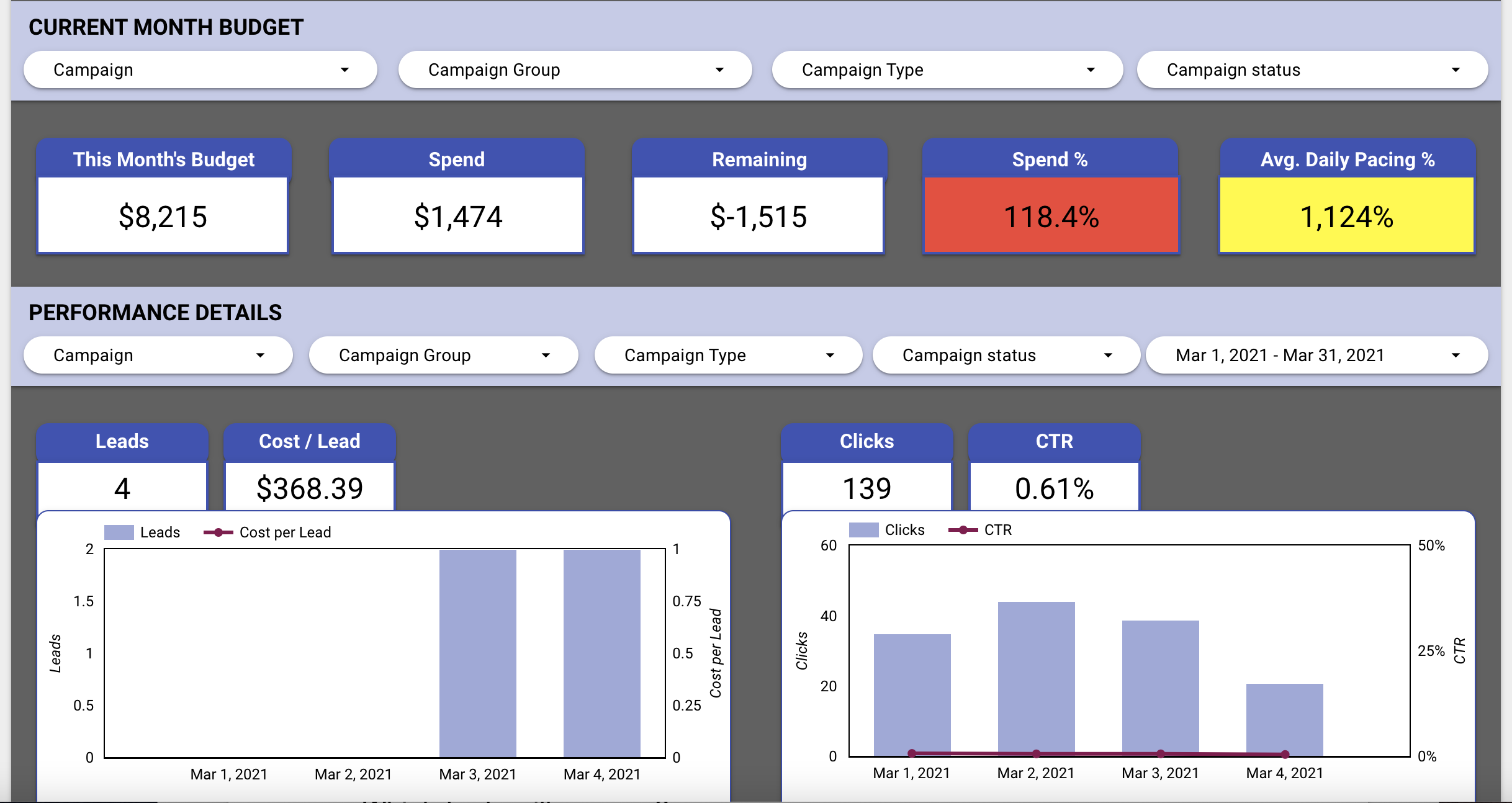1512x803 pixels.
Task: Click the Clicks legend color swatch
Action: tap(864, 530)
